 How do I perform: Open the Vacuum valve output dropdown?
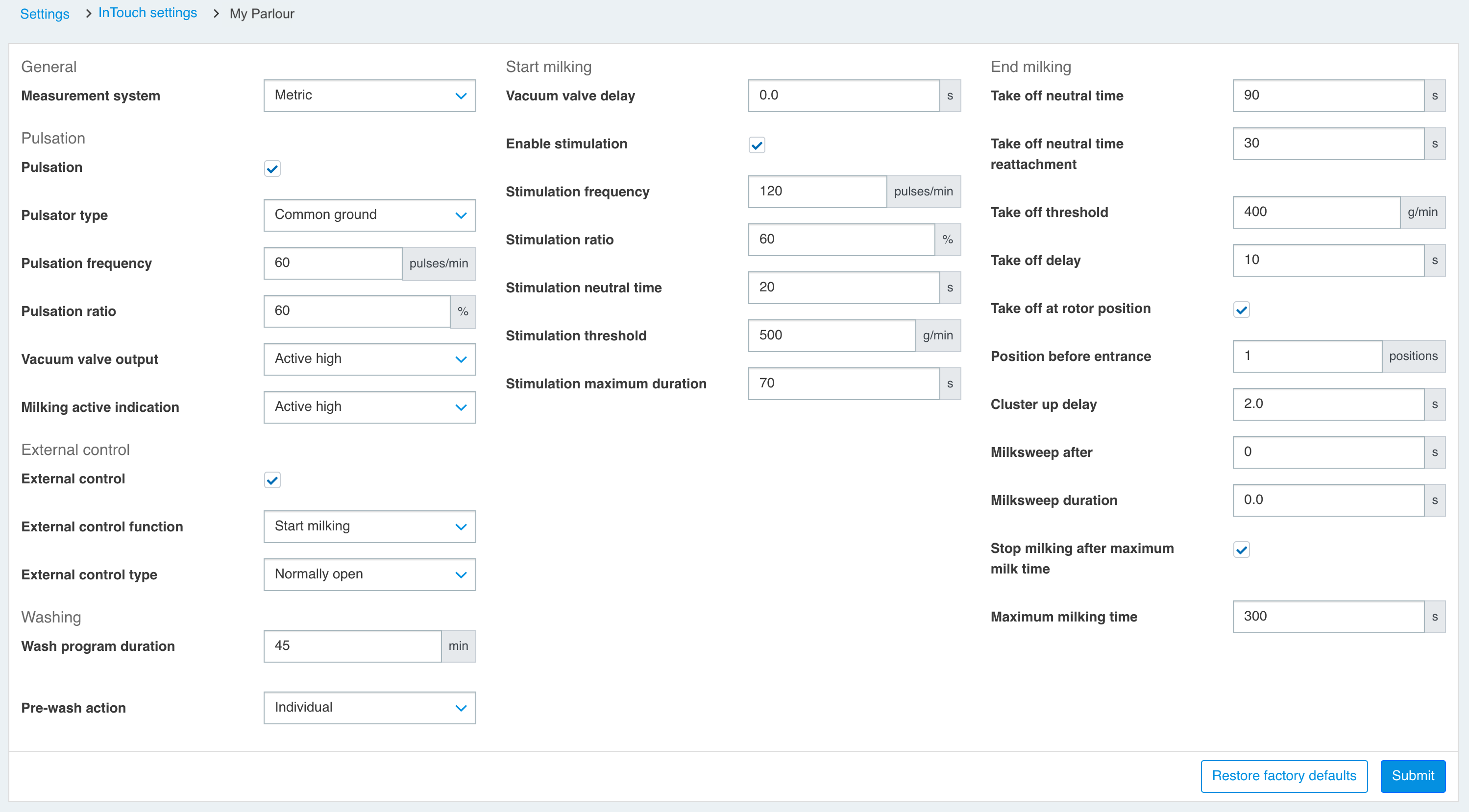(369, 359)
